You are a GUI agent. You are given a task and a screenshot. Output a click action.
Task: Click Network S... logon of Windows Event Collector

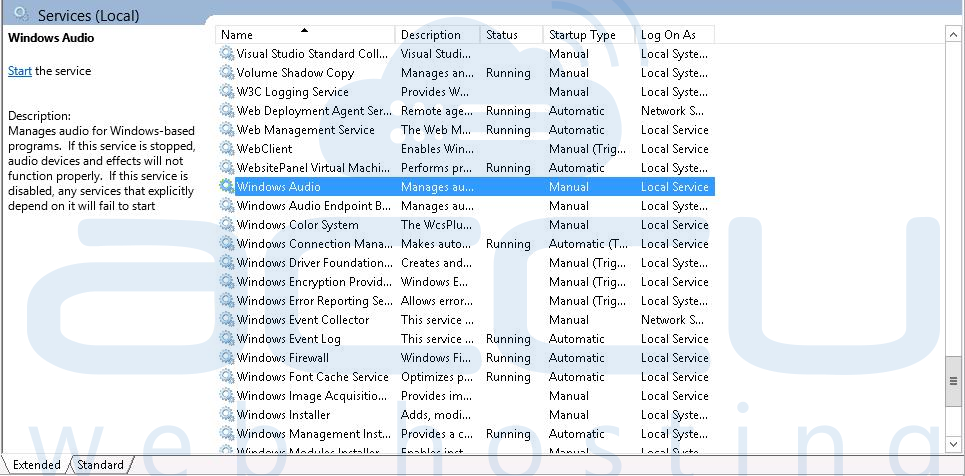(x=672, y=320)
